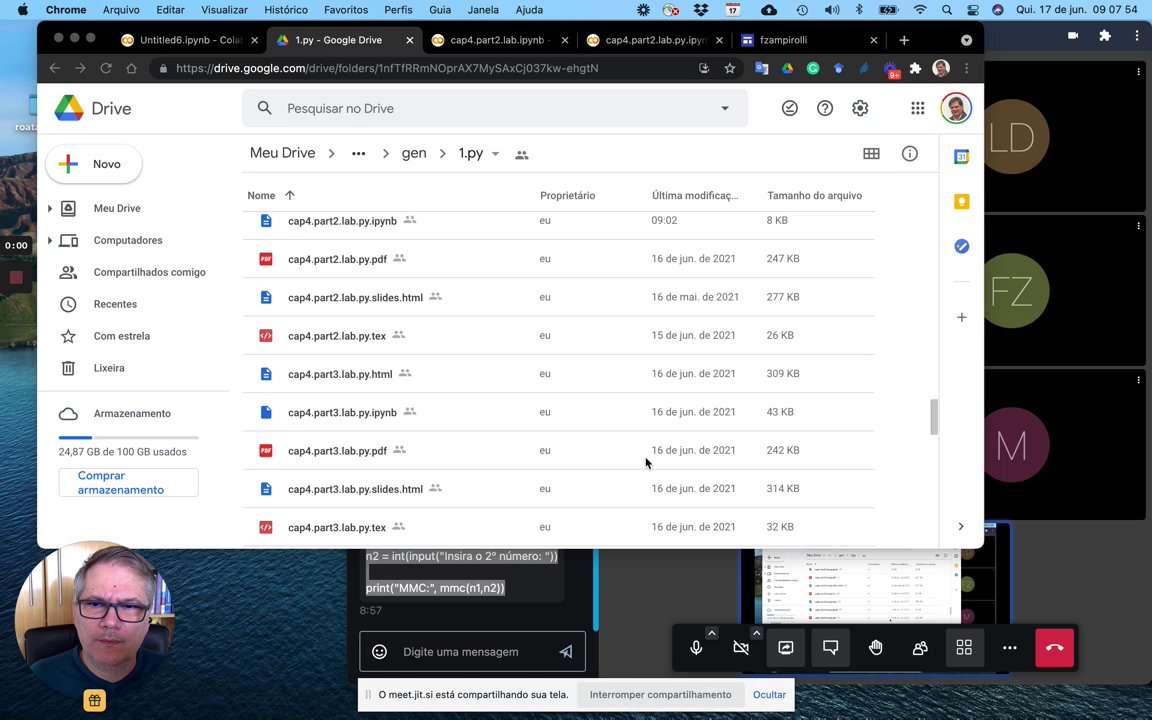The width and height of the screenshot is (1152, 720).
Task: Open Google Keep side panel icon
Action: coord(961,201)
